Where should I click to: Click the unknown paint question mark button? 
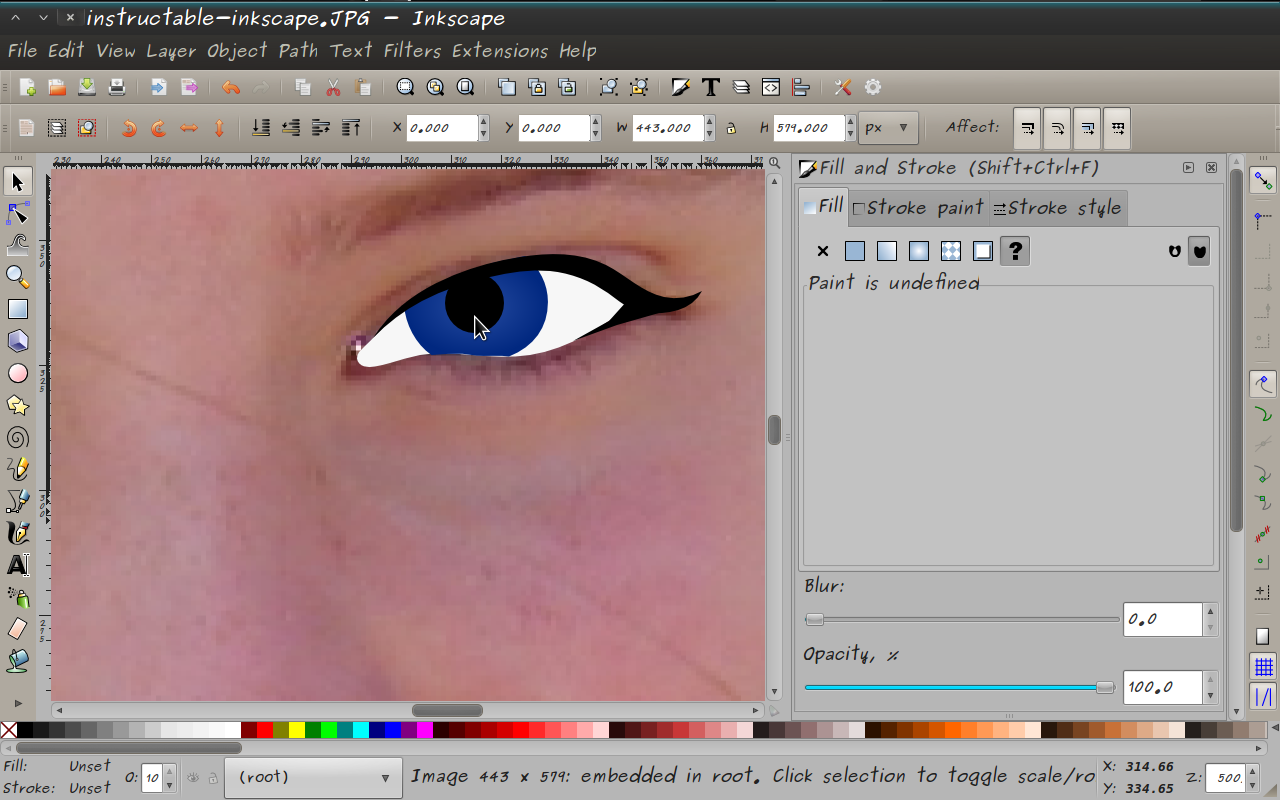click(1014, 251)
